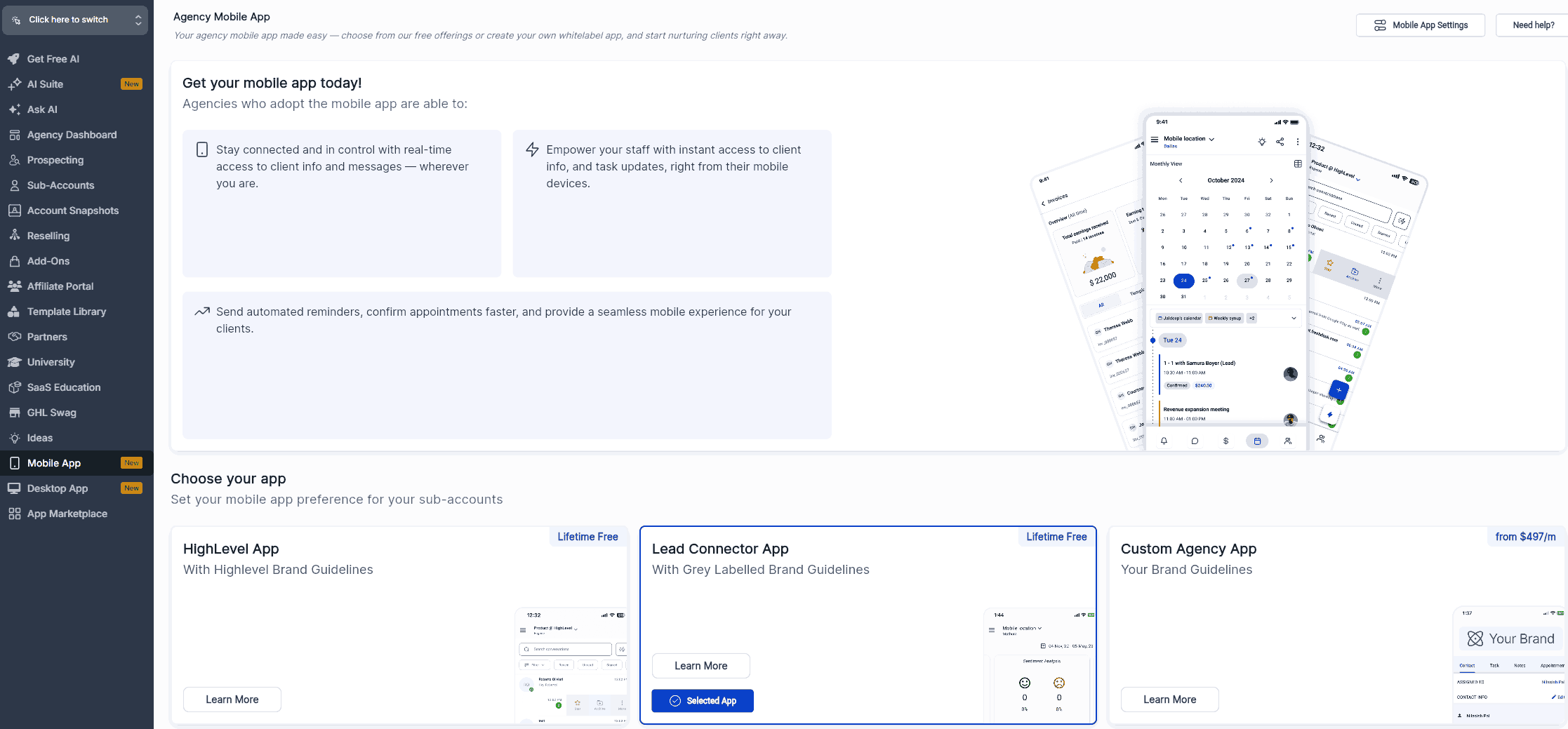Click the AI Suite sparkle icon
Image resolution: width=1568 pixels, height=729 pixels.
(14, 84)
